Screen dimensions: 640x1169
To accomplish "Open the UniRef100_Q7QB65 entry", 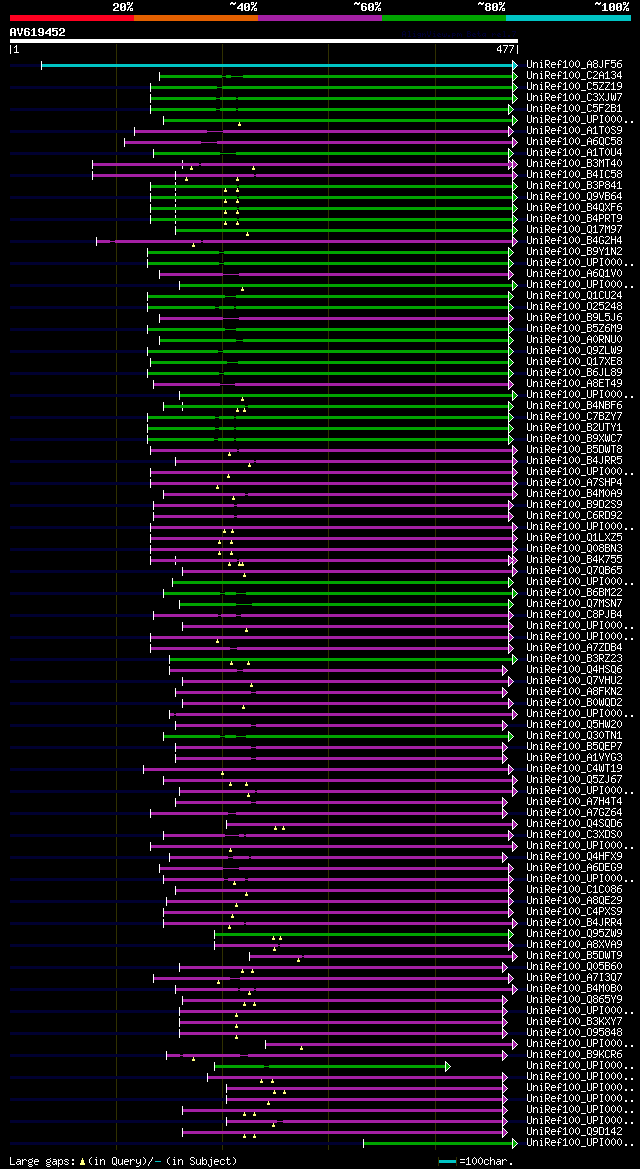I will [x=574, y=570].
